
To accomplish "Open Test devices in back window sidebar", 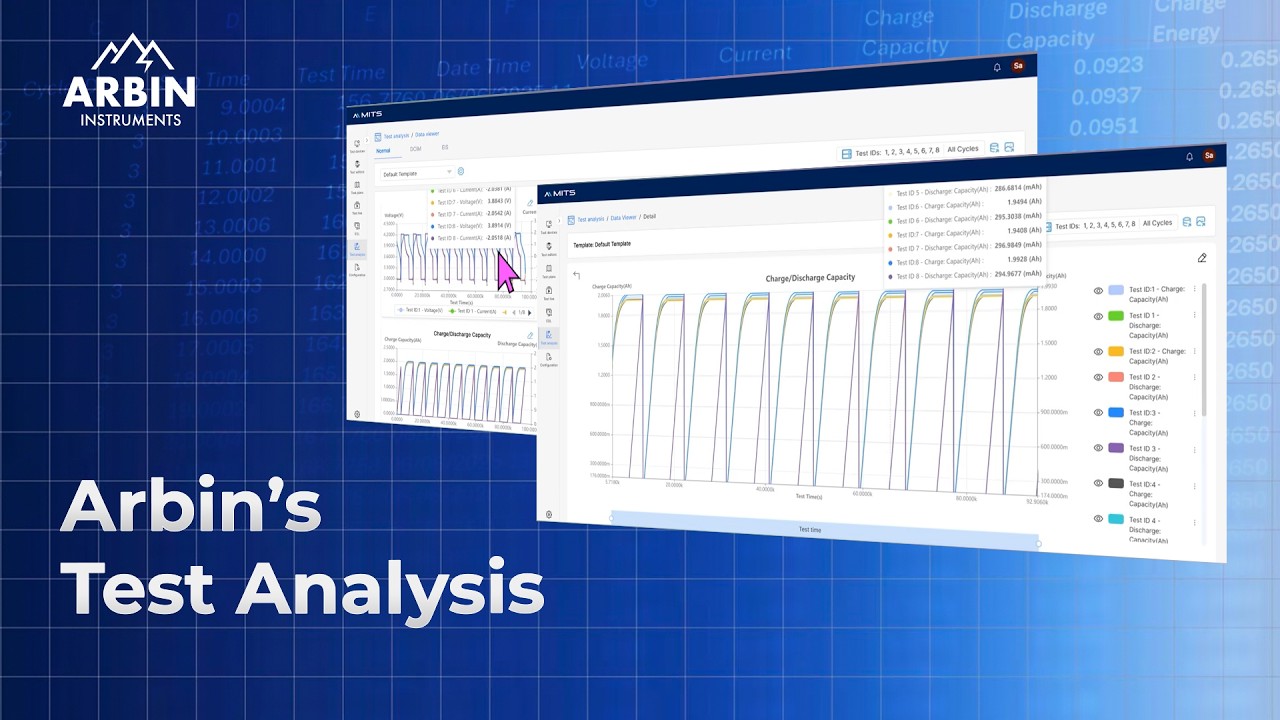I will (x=357, y=147).
